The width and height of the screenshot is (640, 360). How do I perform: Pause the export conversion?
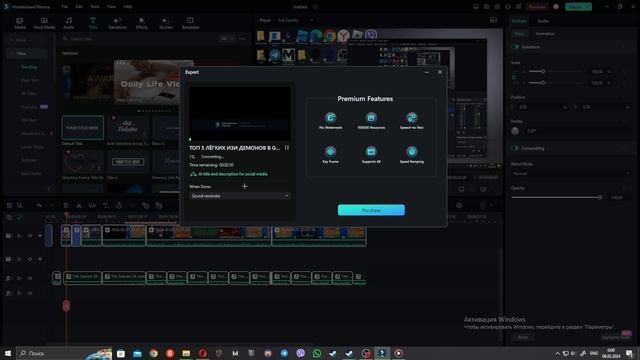tap(287, 148)
